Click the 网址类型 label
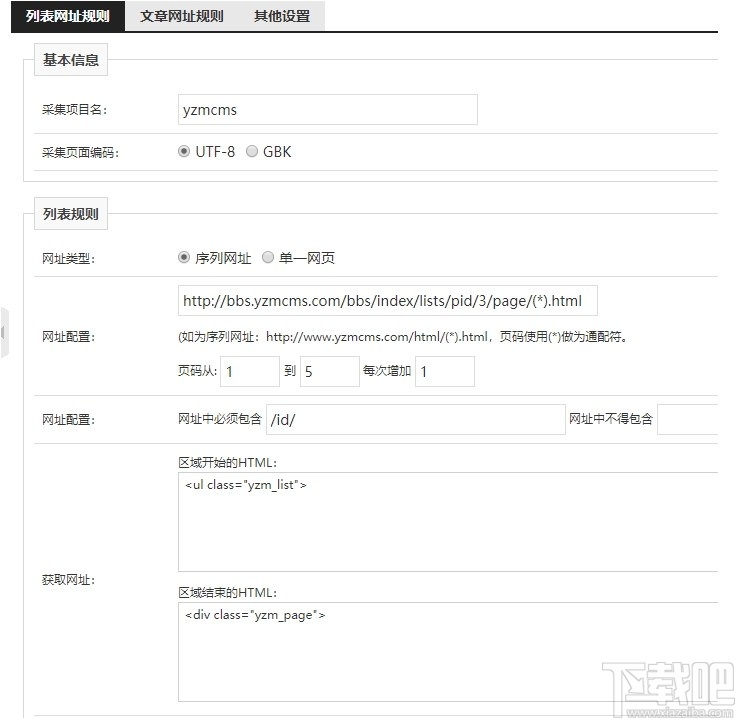This screenshot has height=718, width=737. (69, 258)
